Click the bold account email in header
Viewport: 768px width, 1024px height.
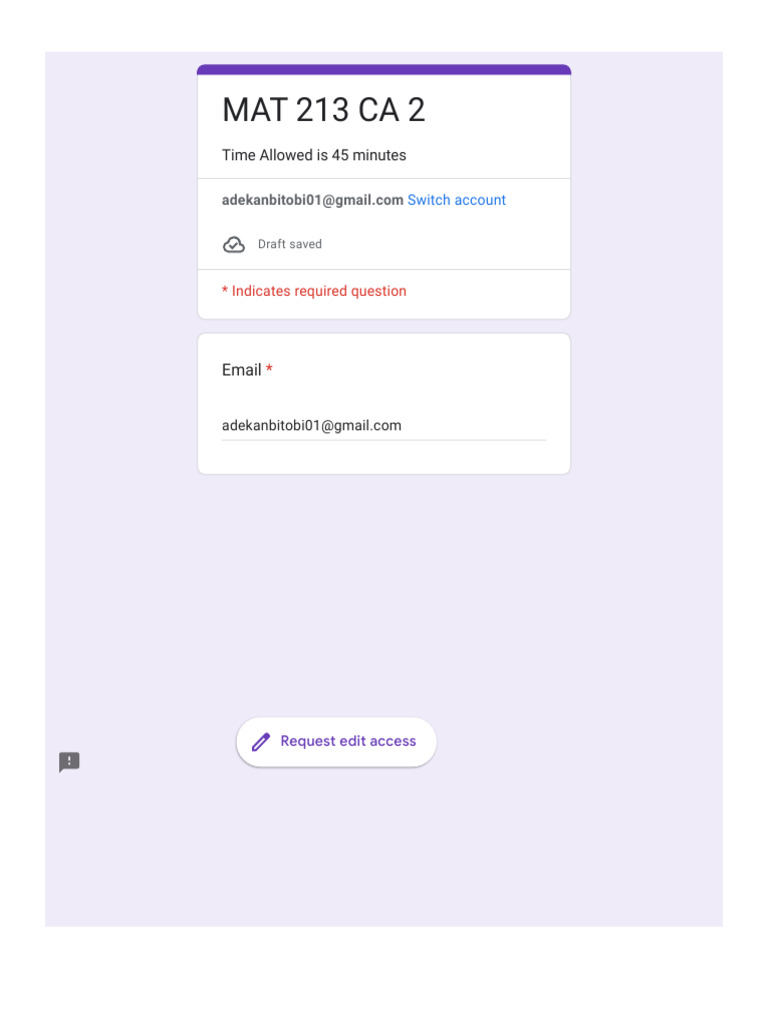(x=312, y=200)
